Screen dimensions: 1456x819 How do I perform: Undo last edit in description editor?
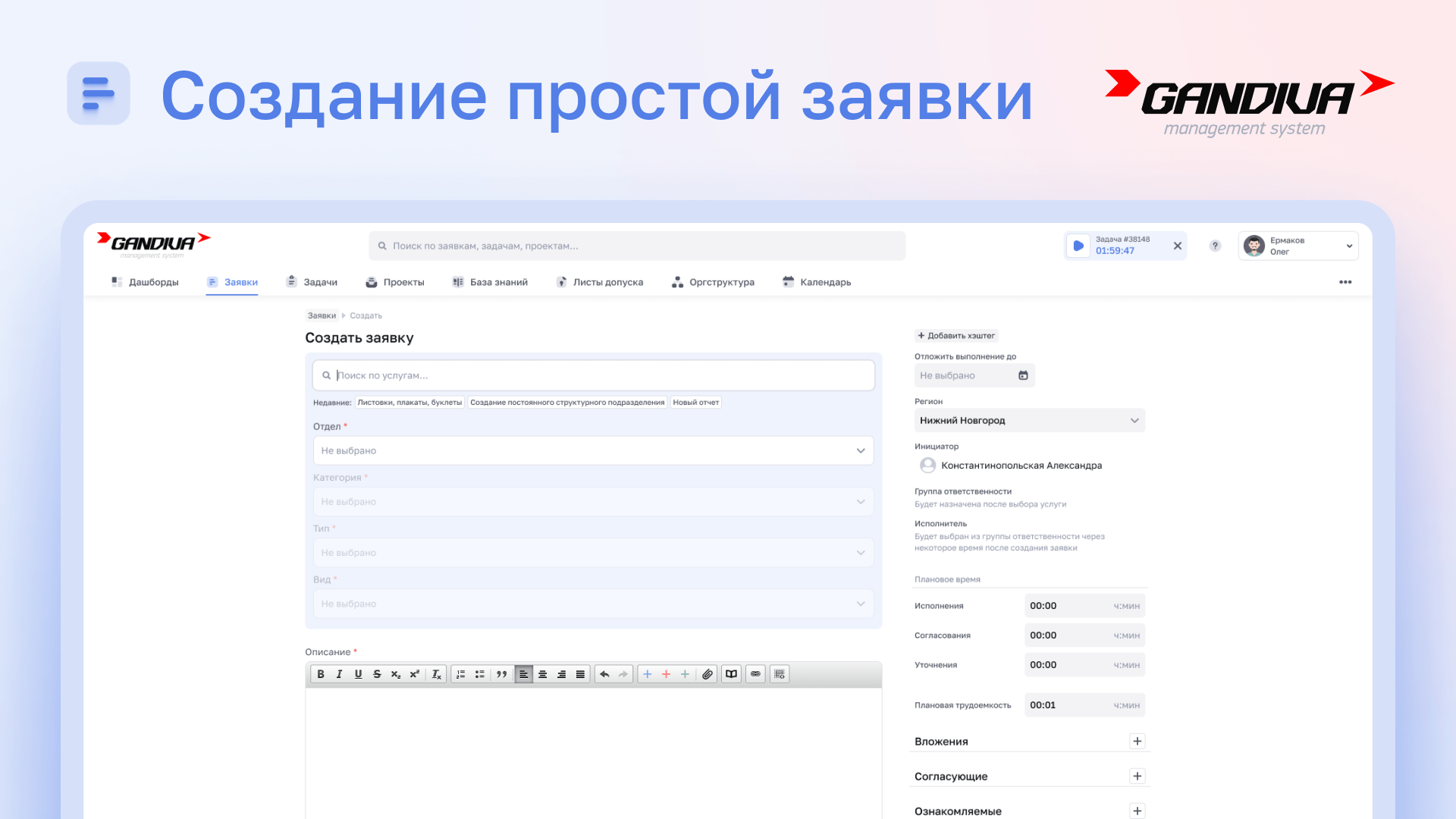click(604, 674)
